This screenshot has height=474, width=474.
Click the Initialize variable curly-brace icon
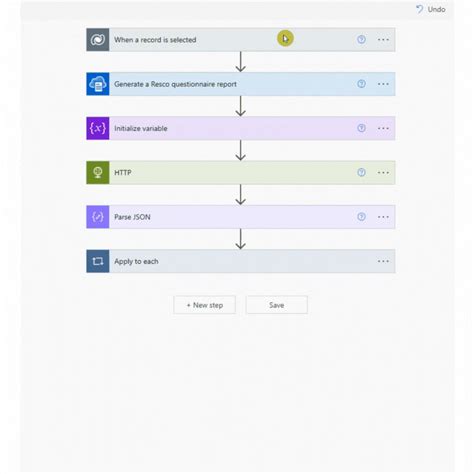[x=98, y=128]
